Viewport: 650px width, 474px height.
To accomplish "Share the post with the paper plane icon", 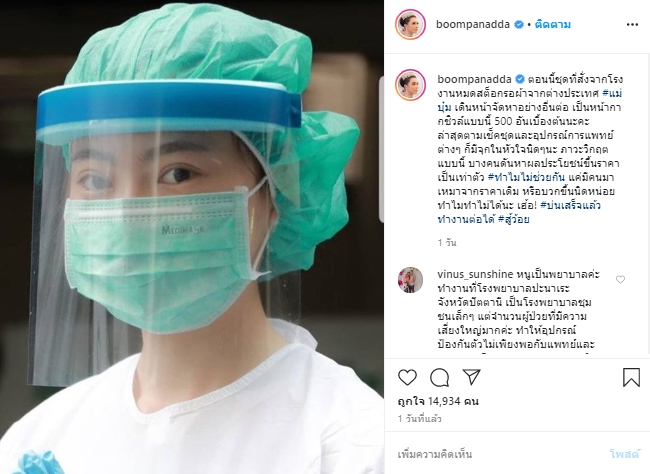I will [471, 377].
